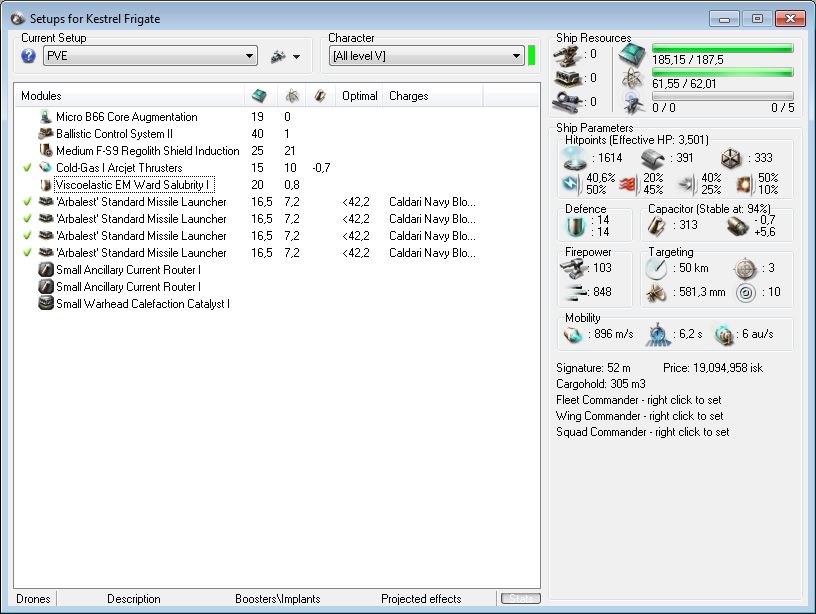Viewport: 816px width, 614px height.
Task: Click the Ballistic Control System II module icon
Action: pyautogui.click(x=46, y=134)
